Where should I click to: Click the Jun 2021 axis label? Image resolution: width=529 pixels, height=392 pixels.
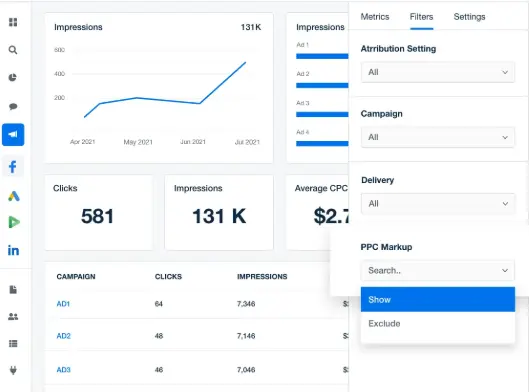pos(193,142)
